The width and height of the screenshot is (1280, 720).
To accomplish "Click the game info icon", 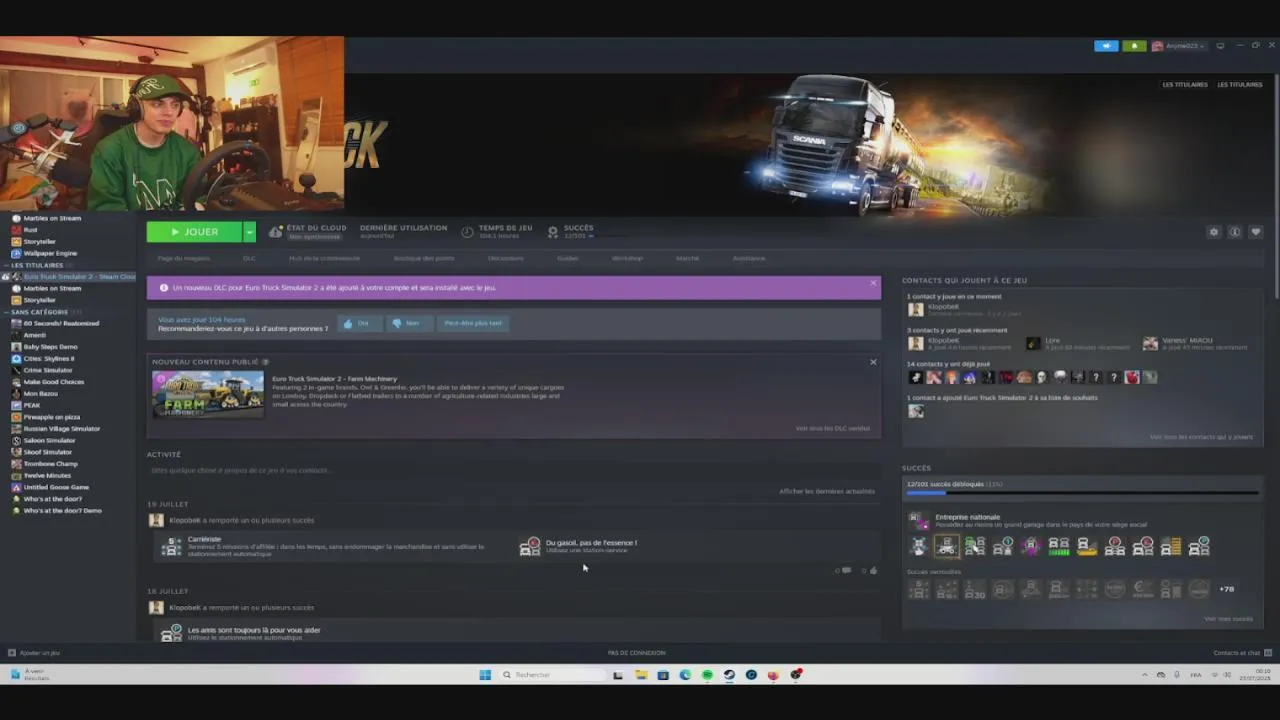I will click(x=1235, y=232).
